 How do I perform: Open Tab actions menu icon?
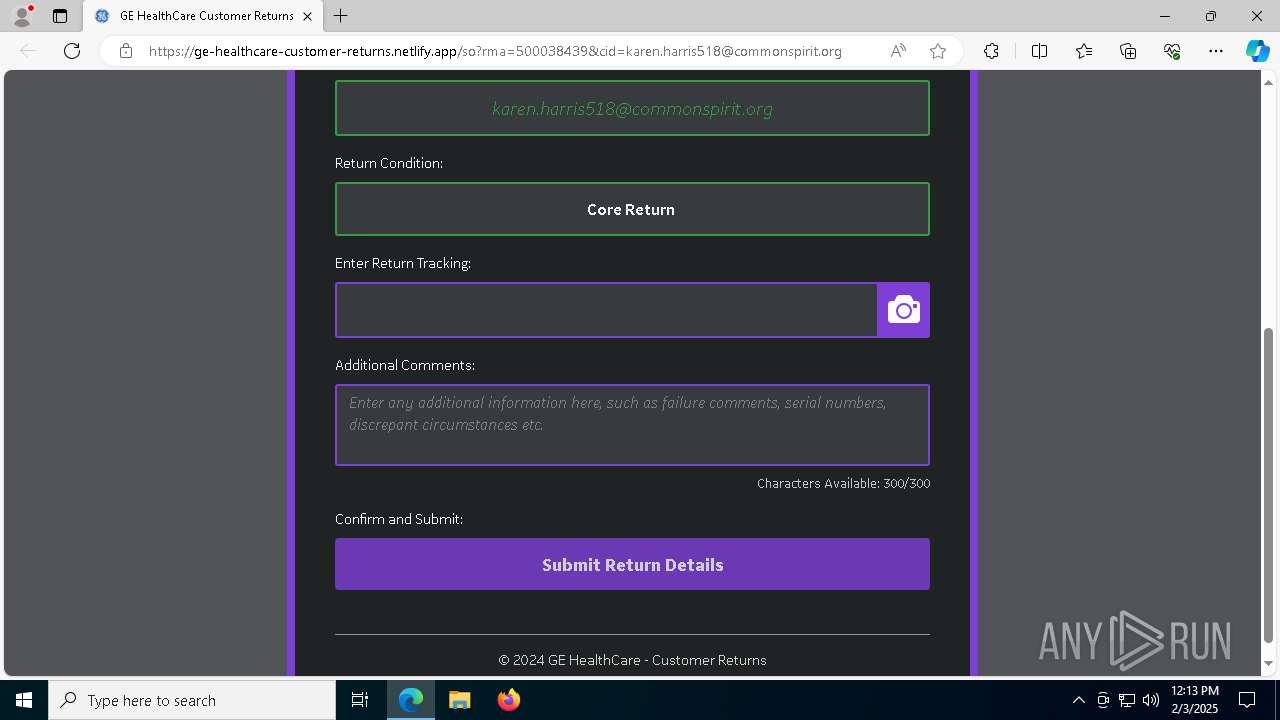60,16
